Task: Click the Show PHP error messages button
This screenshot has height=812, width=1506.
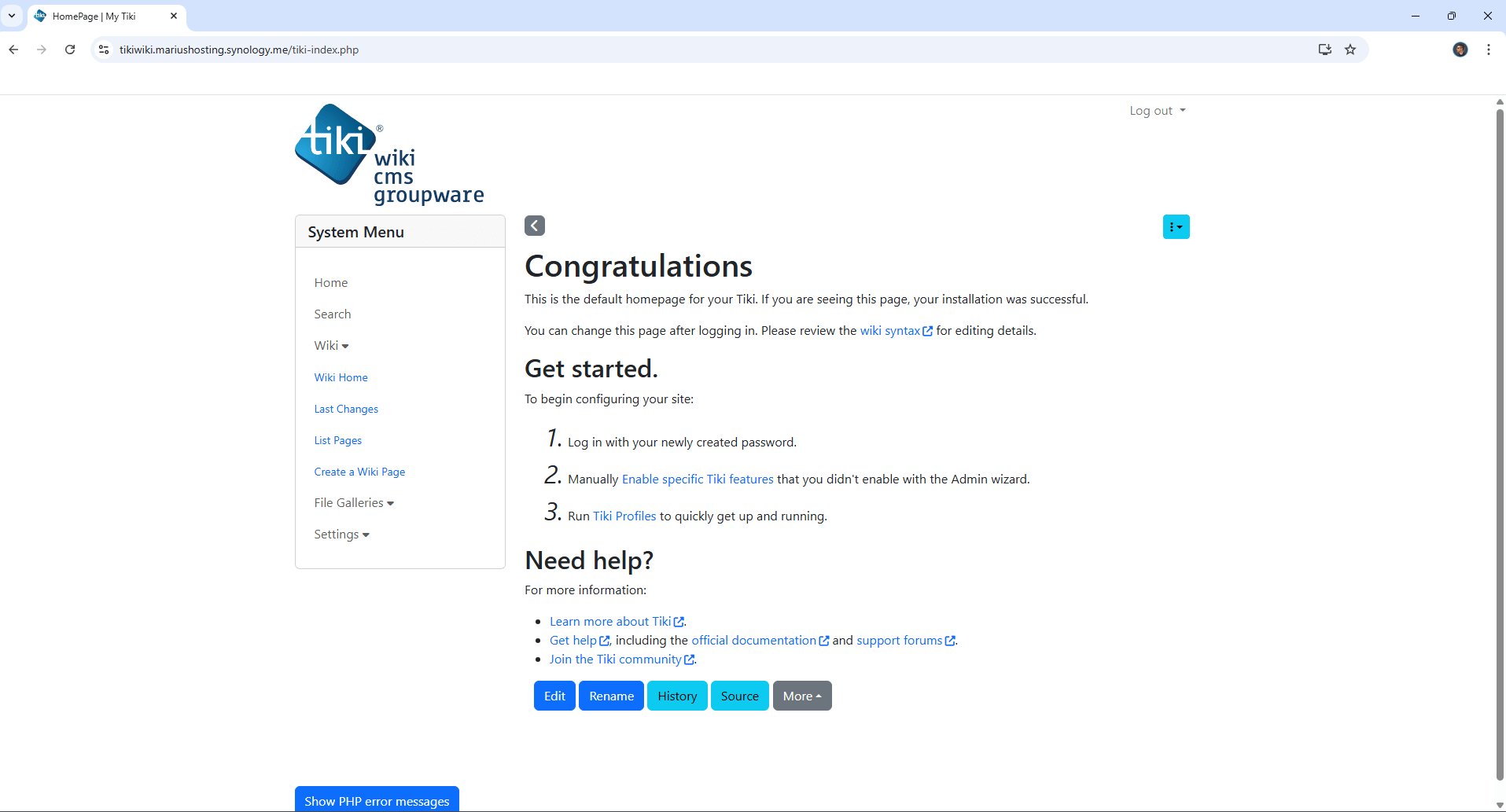Action: [x=377, y=800]
